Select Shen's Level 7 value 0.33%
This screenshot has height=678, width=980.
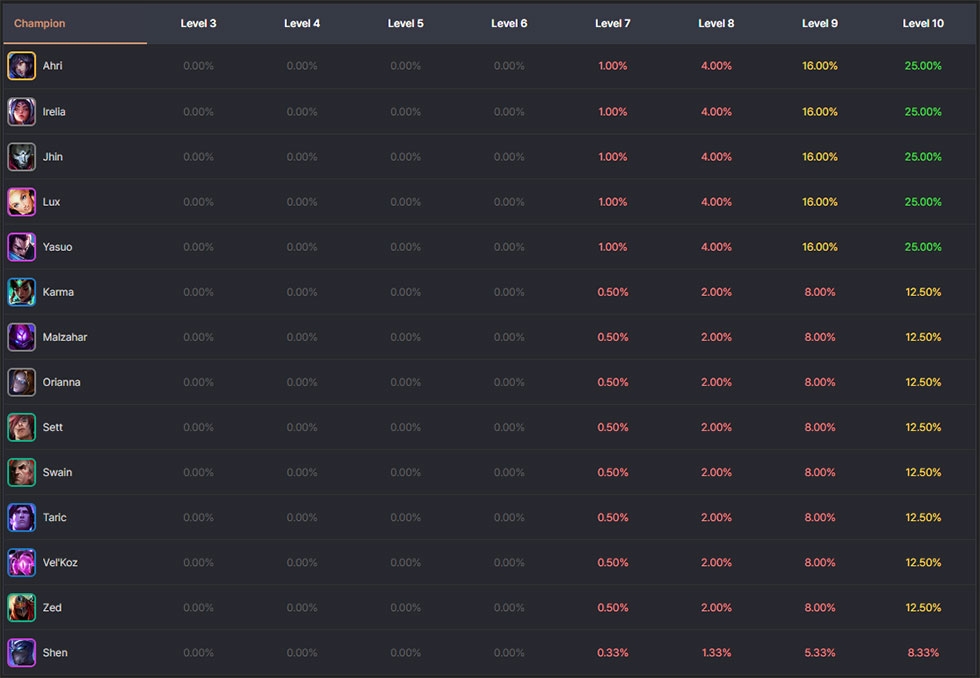tap(612, 652)
